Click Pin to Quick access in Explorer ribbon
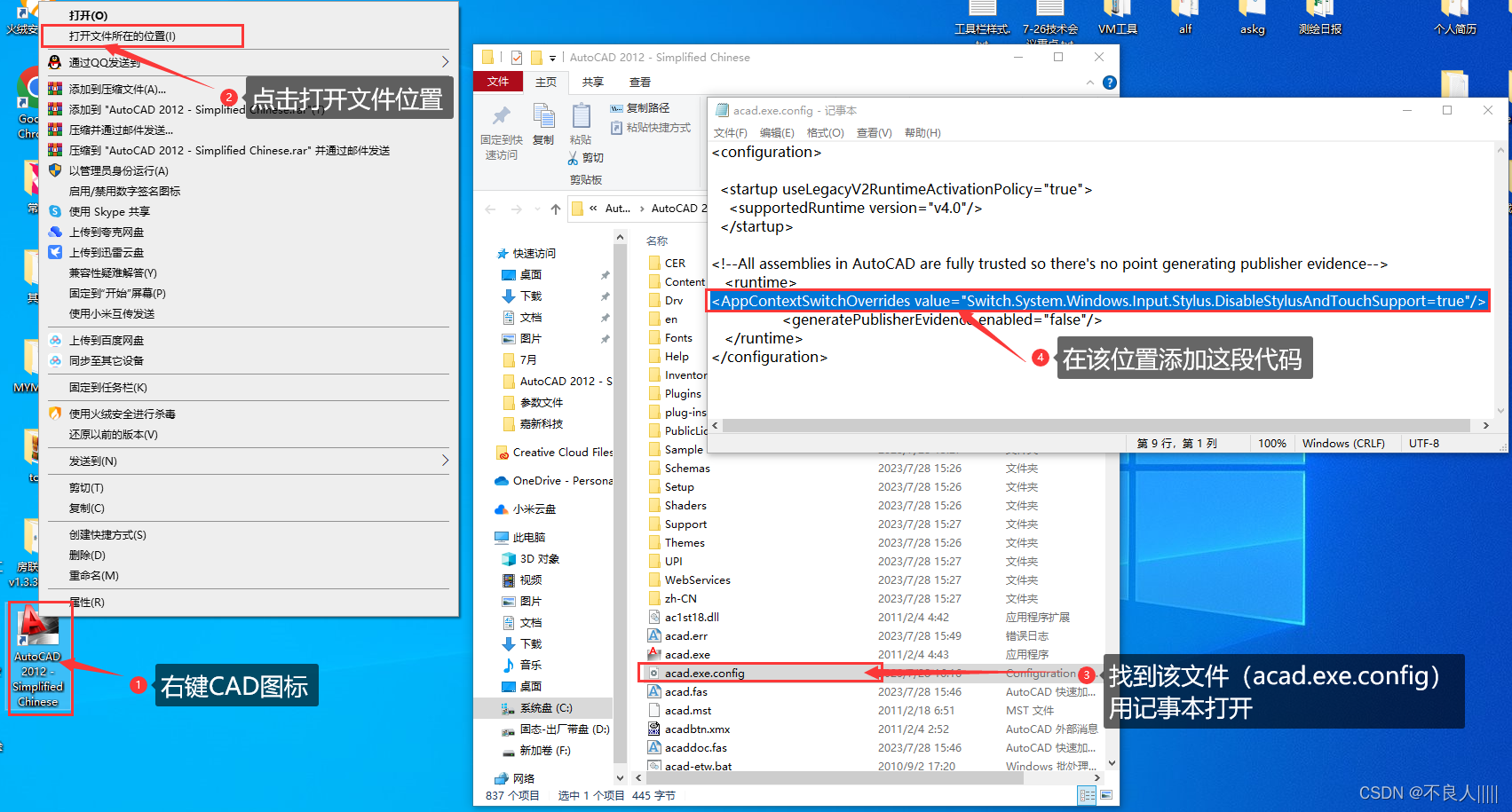The width and height of the screenshot is (1512, 812). (x=502, y=135)
